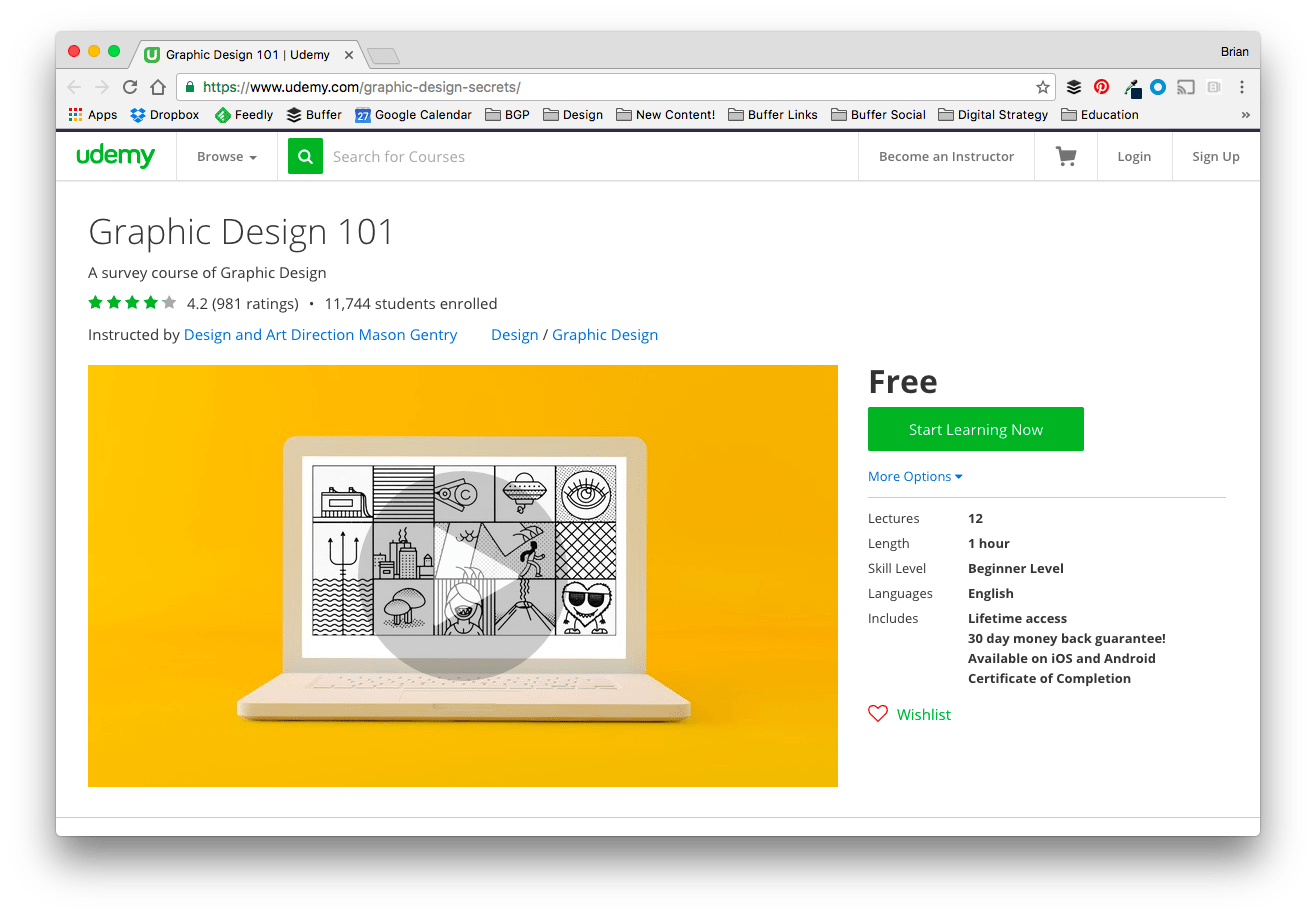
Task: Open the Feedly bookmark
Action: (x=243, y=114)
